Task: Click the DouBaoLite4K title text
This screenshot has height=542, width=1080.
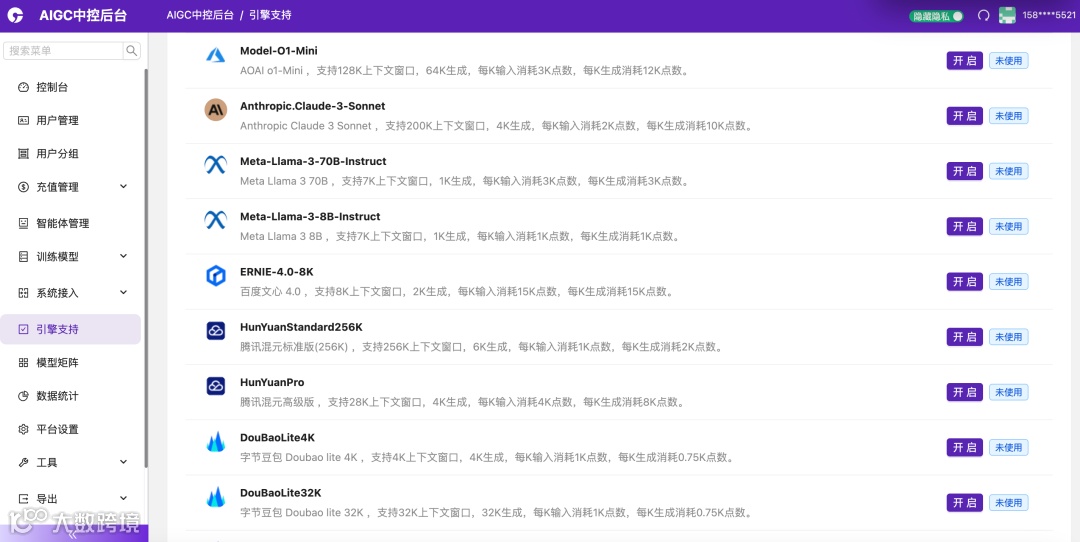Action: click(x=278, y=438)
